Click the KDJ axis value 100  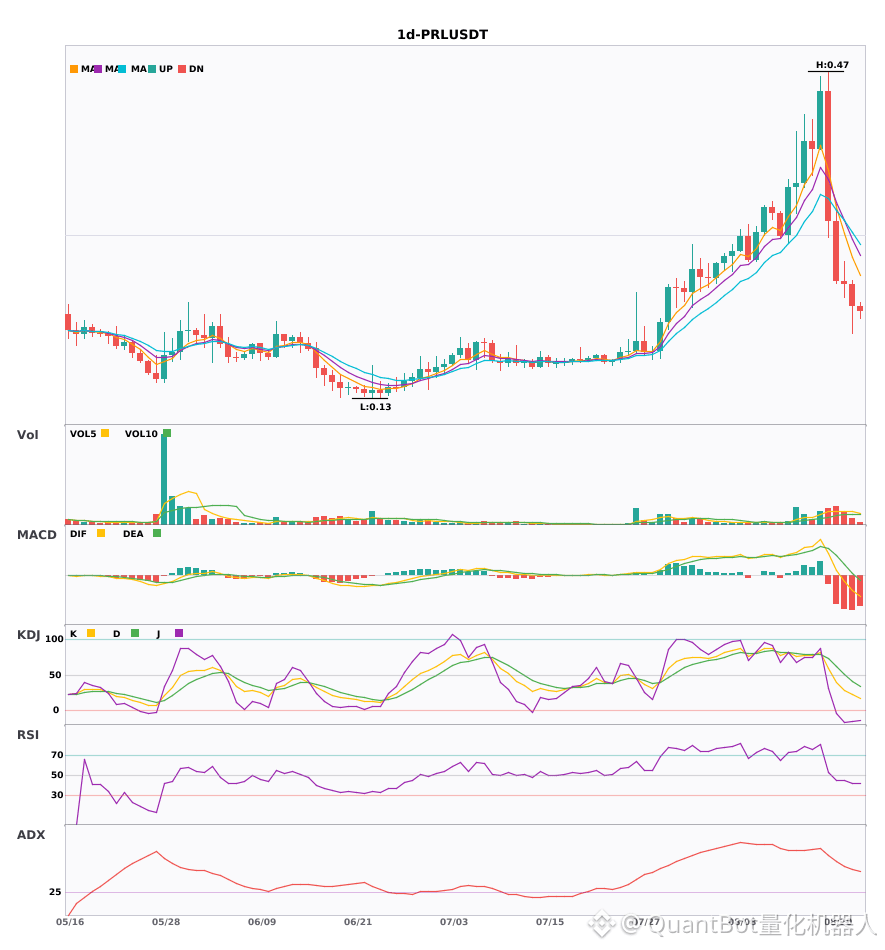(x=54, y=639)
